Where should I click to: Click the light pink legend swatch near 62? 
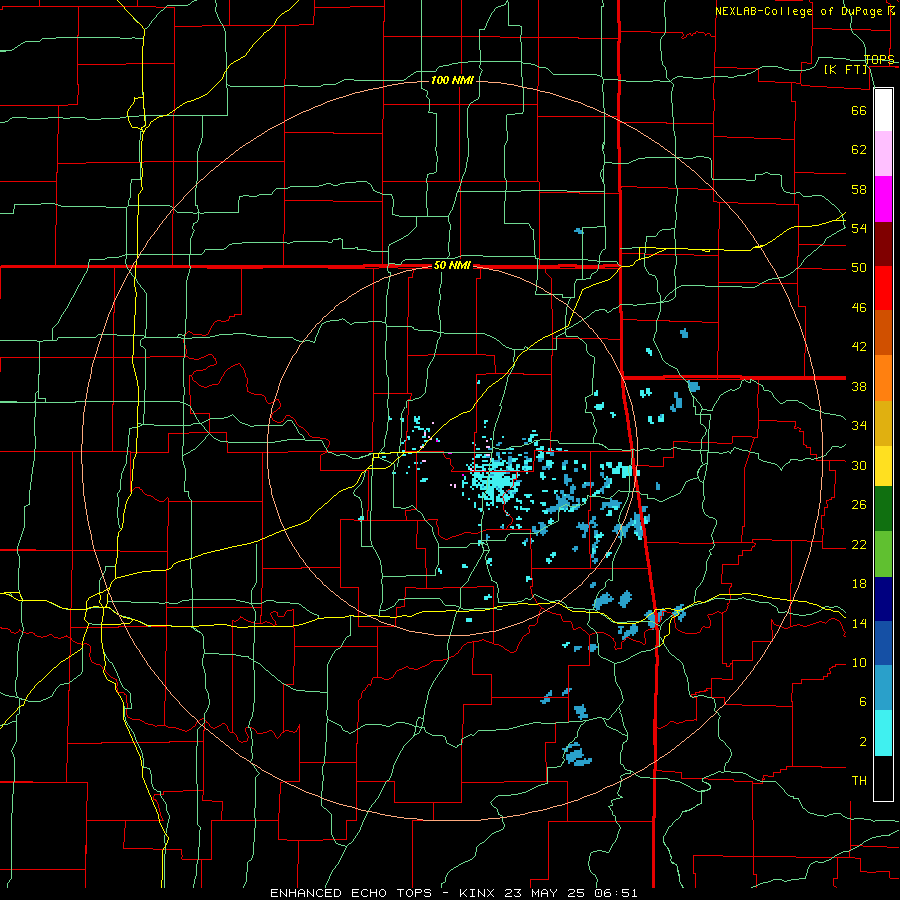883,154
